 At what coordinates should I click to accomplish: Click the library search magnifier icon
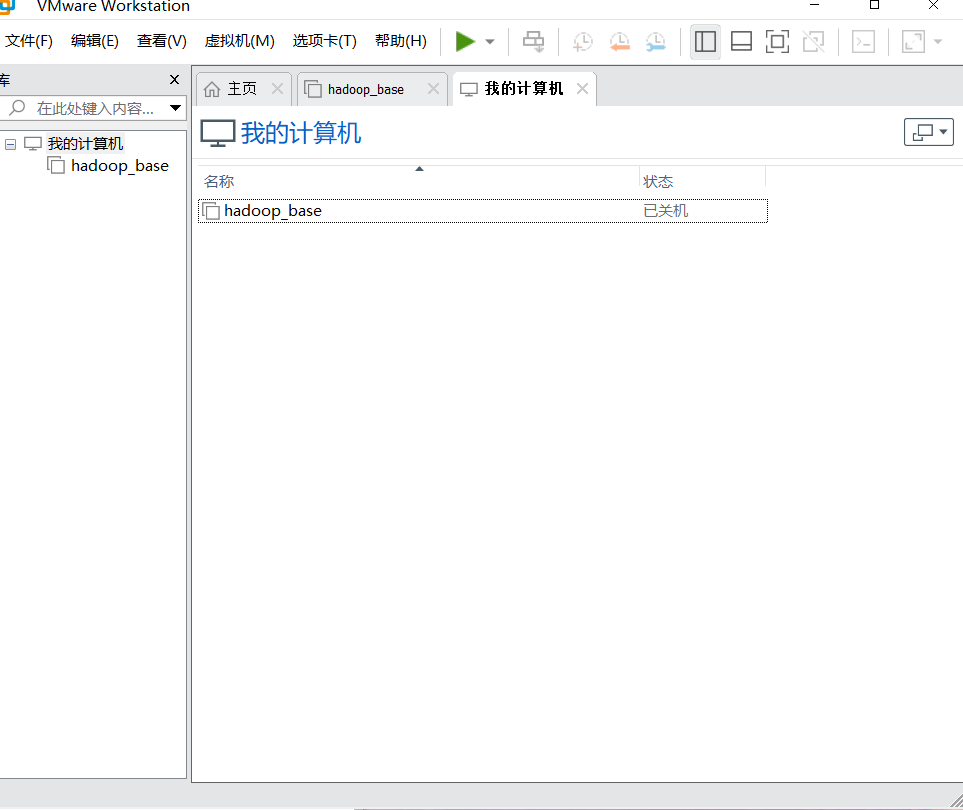[18, 108]
